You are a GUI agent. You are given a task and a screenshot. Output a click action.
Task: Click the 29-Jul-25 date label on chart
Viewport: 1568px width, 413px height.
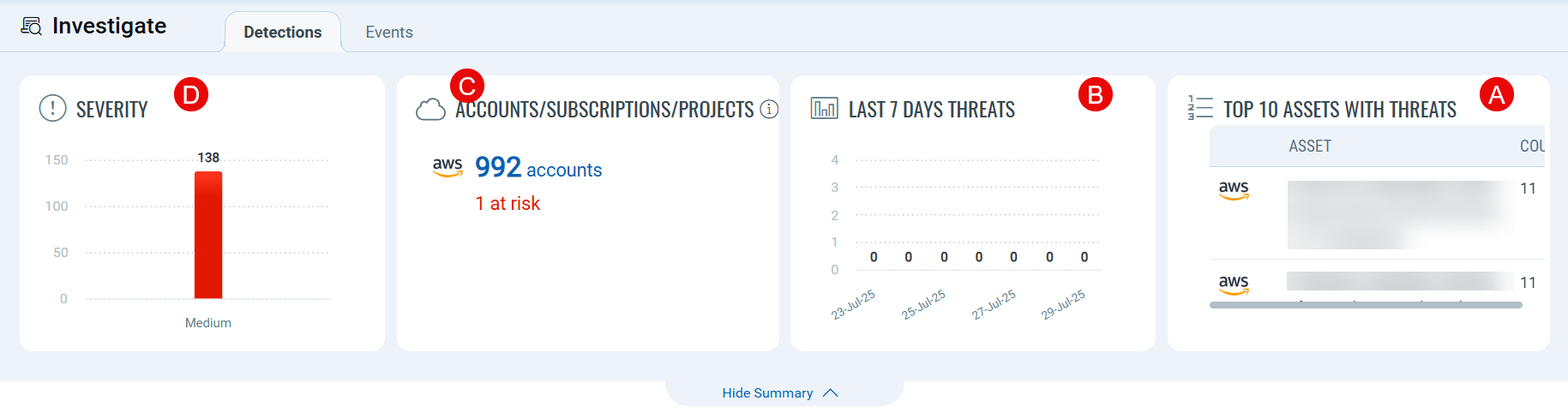coord(1063,305)
